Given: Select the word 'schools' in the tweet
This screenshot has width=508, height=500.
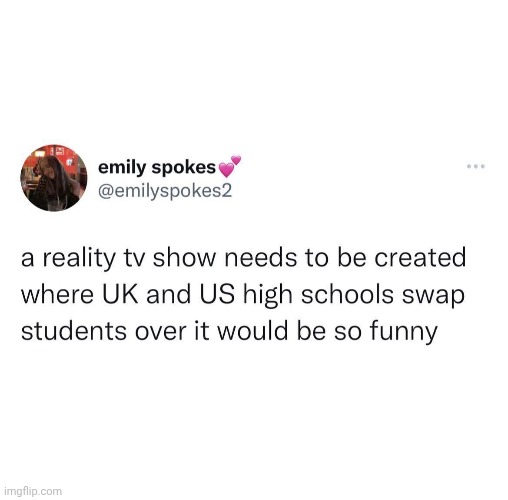Looking at the screenshot, I should 348,295.
